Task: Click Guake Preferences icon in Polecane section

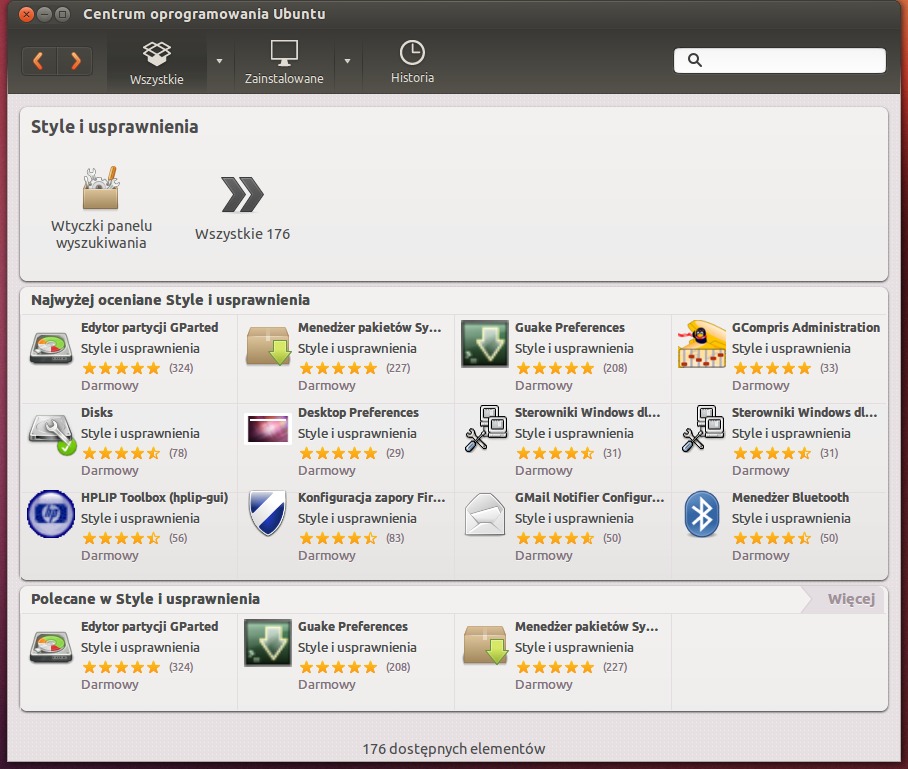Action: 268,643
